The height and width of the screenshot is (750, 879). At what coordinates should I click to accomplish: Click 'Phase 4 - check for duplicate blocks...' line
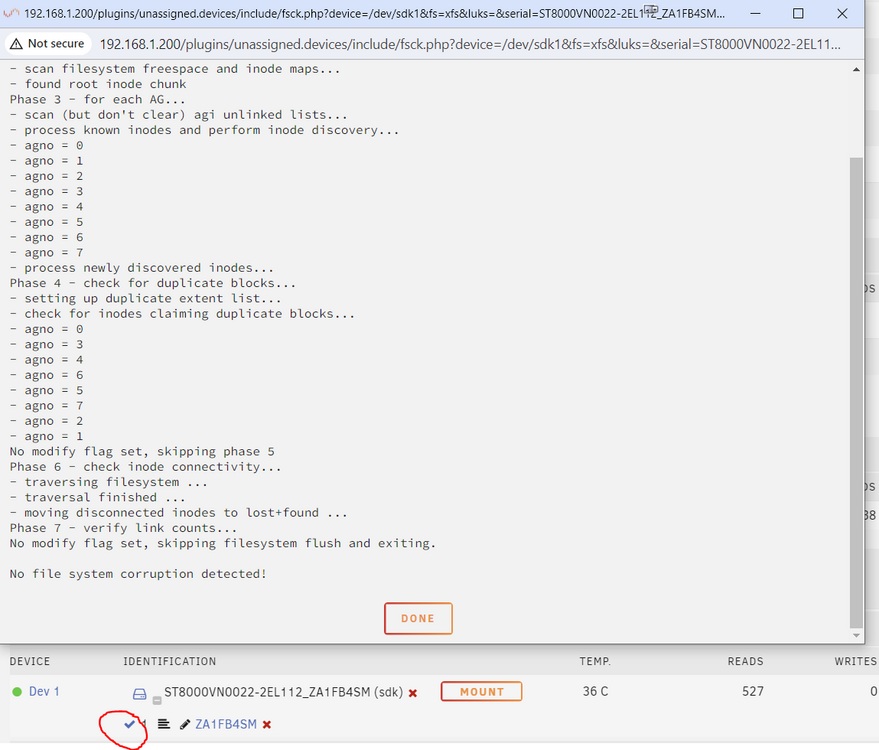[152, 283]
